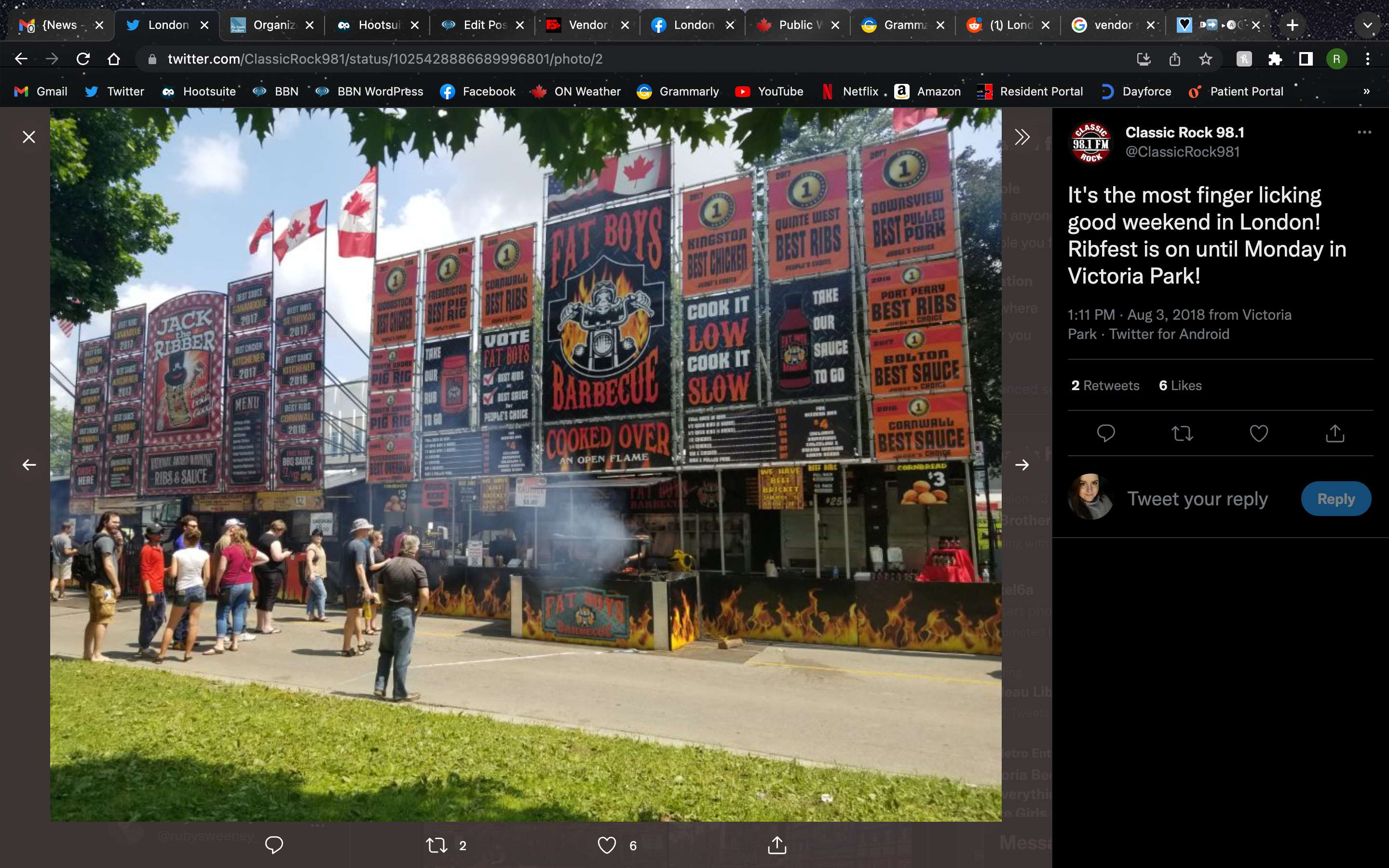Open a new tab with plus
The height and width of the screenshot is (868, 1389).
(1292, 25)
